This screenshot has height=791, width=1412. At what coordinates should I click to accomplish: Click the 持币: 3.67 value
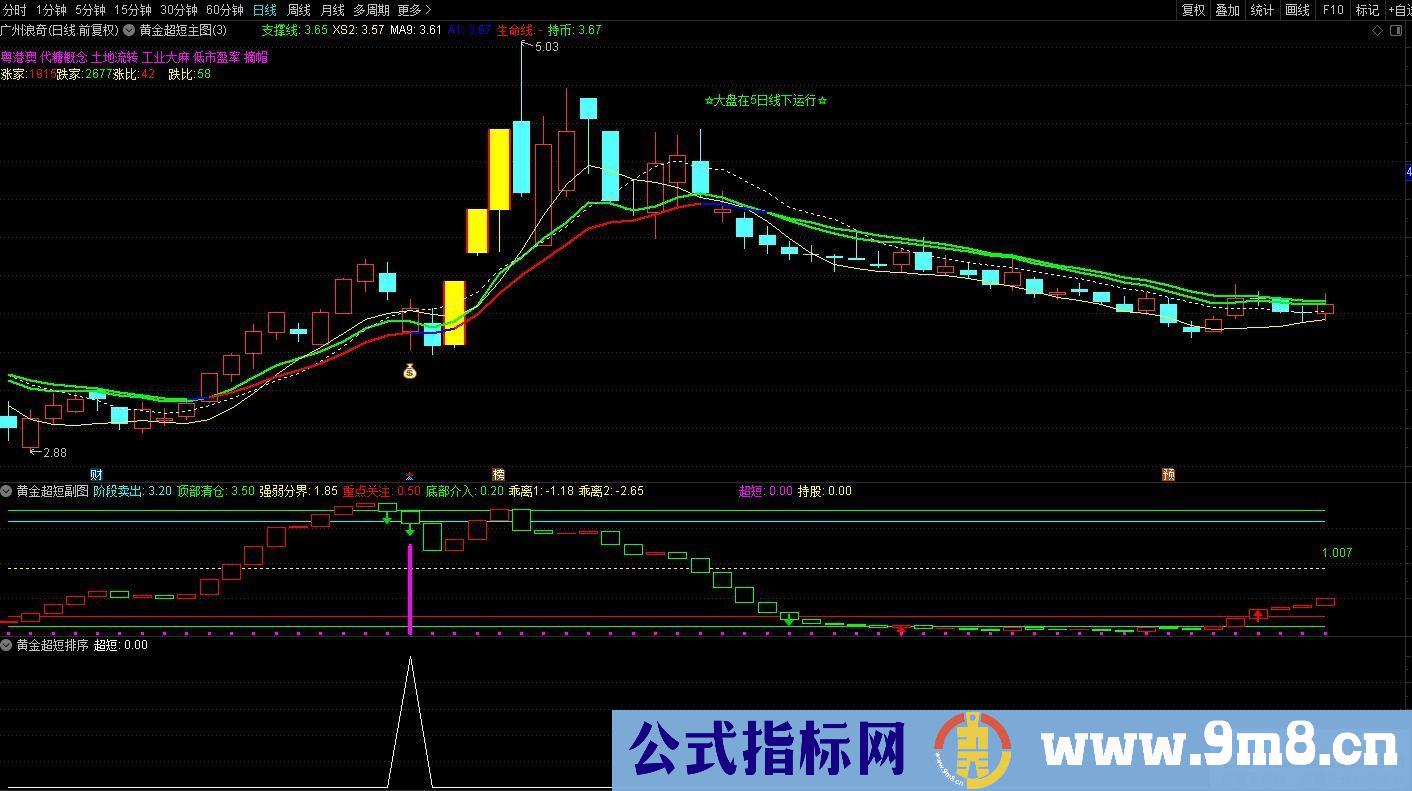click(x=575, y=30)
